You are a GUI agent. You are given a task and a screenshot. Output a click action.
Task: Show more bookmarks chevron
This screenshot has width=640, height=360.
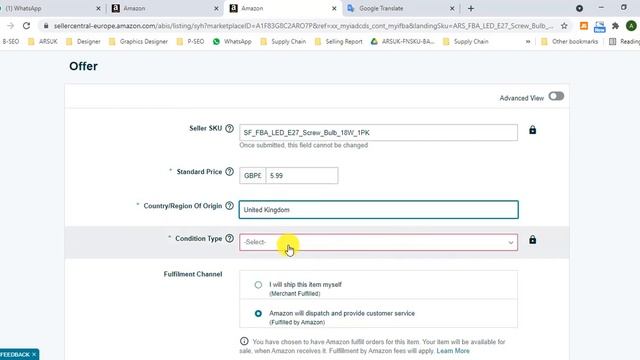pos(528,42)
